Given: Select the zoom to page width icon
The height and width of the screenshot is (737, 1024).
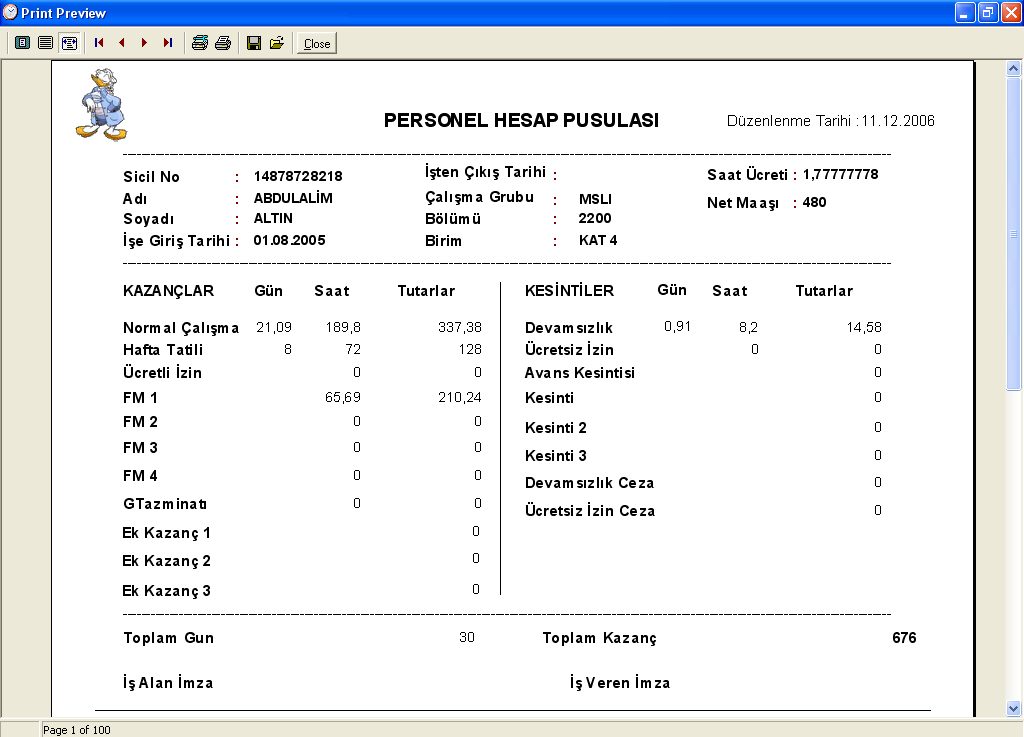Looking at the screenshot, I should coord(69,43).
